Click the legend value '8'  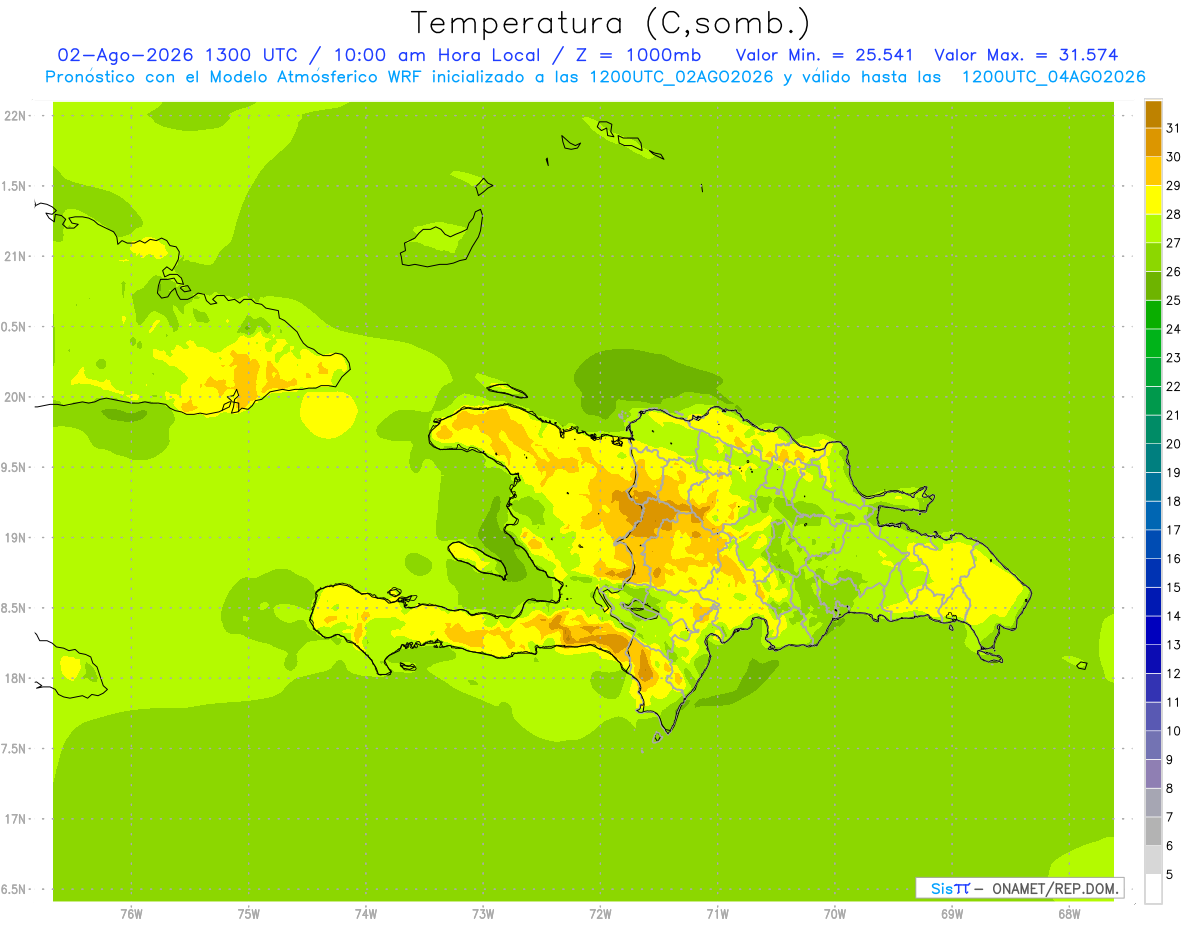1169,788
